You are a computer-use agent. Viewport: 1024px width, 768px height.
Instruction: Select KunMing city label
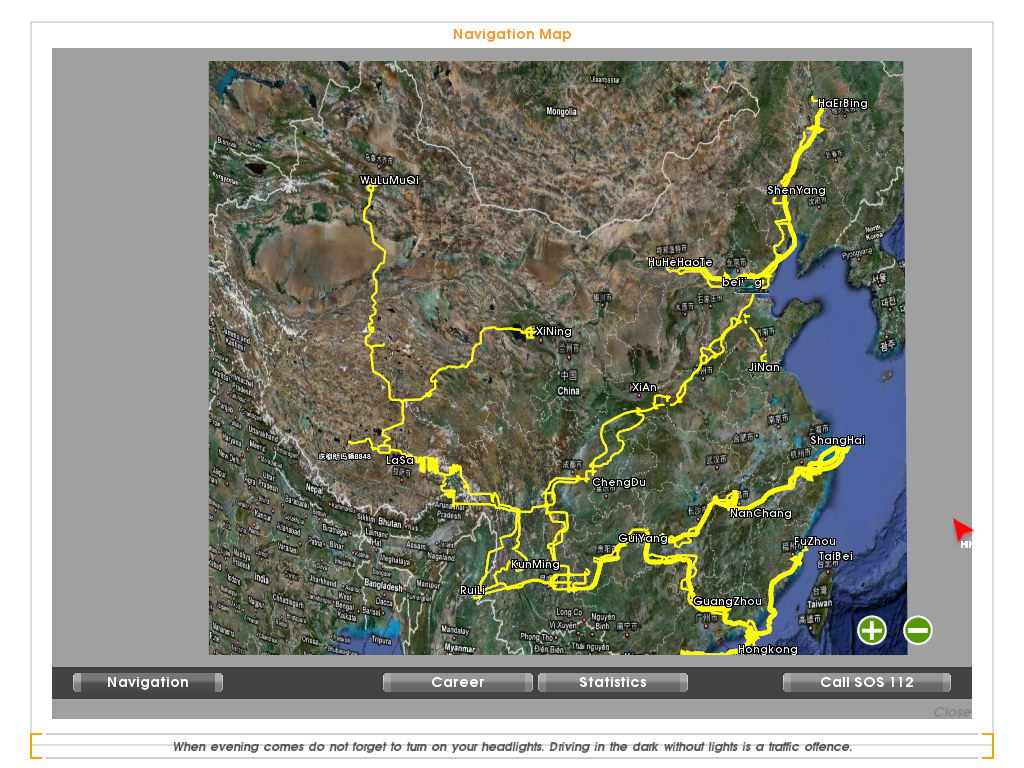tap(535, 564)
